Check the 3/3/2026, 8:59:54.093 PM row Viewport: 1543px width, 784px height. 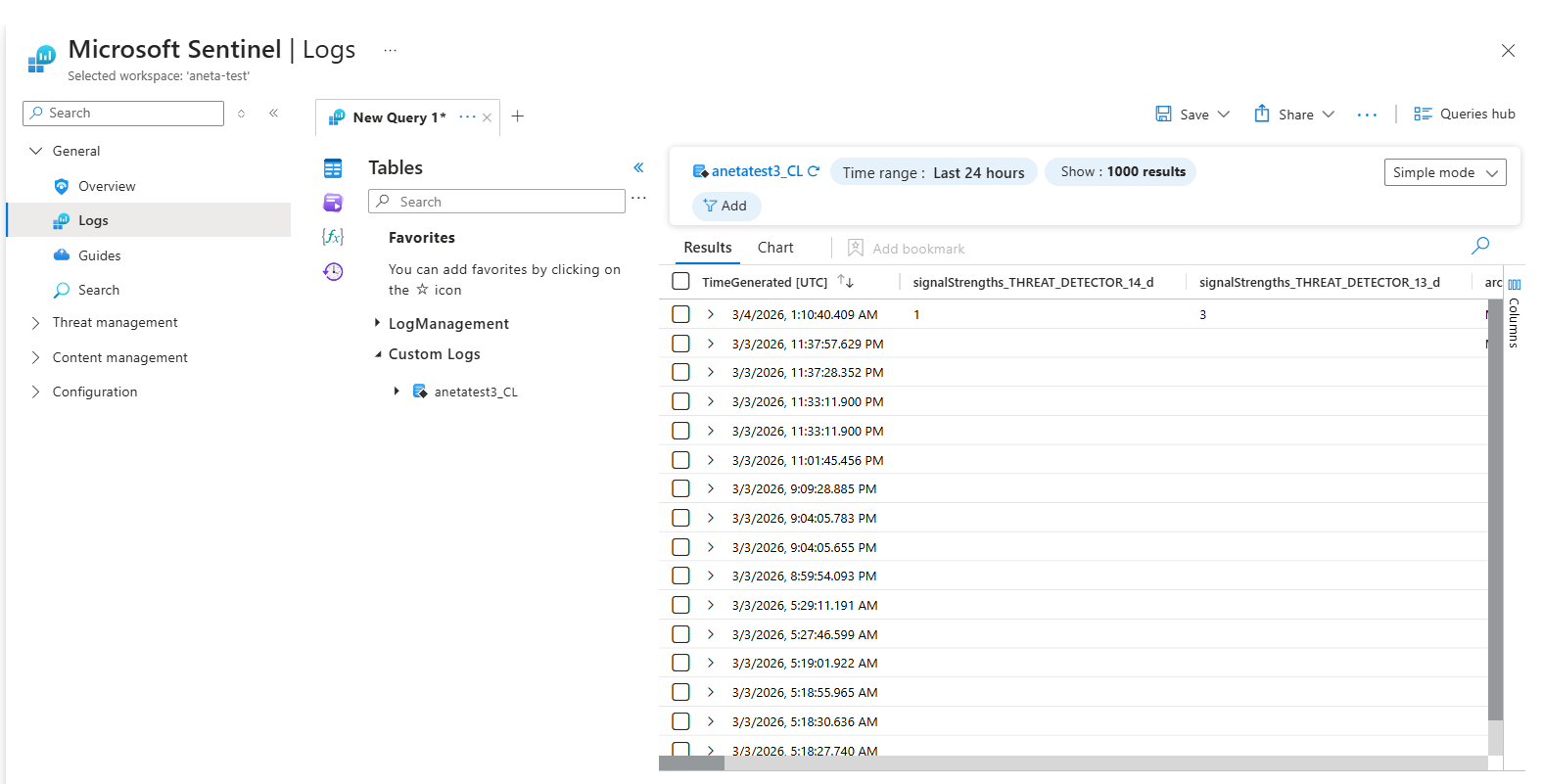[x=680, y=576]
